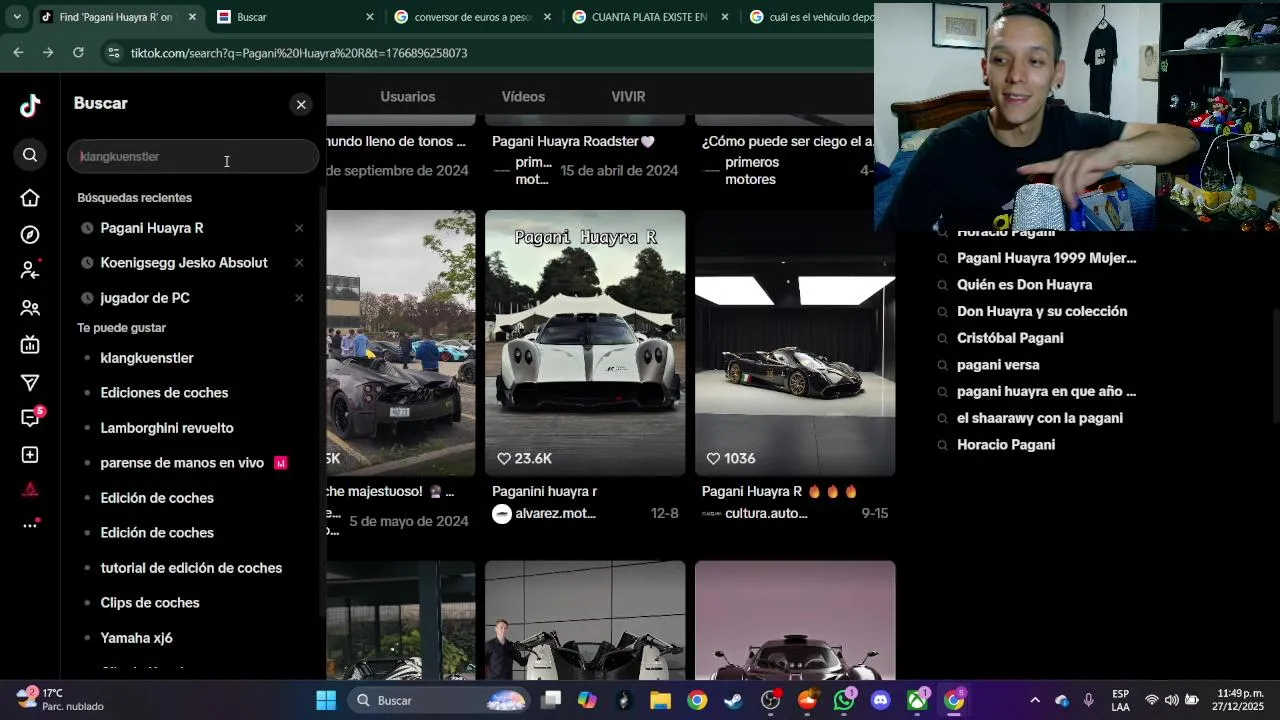Click the TikTok search input field
1280x720 pixels.
pyautogui.click(x=193, y=156)
